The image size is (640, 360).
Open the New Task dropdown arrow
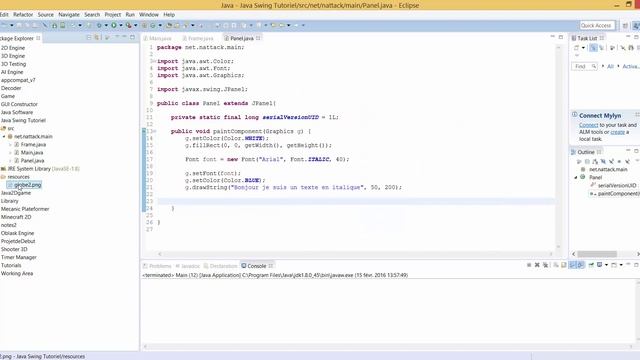(583, 48)
